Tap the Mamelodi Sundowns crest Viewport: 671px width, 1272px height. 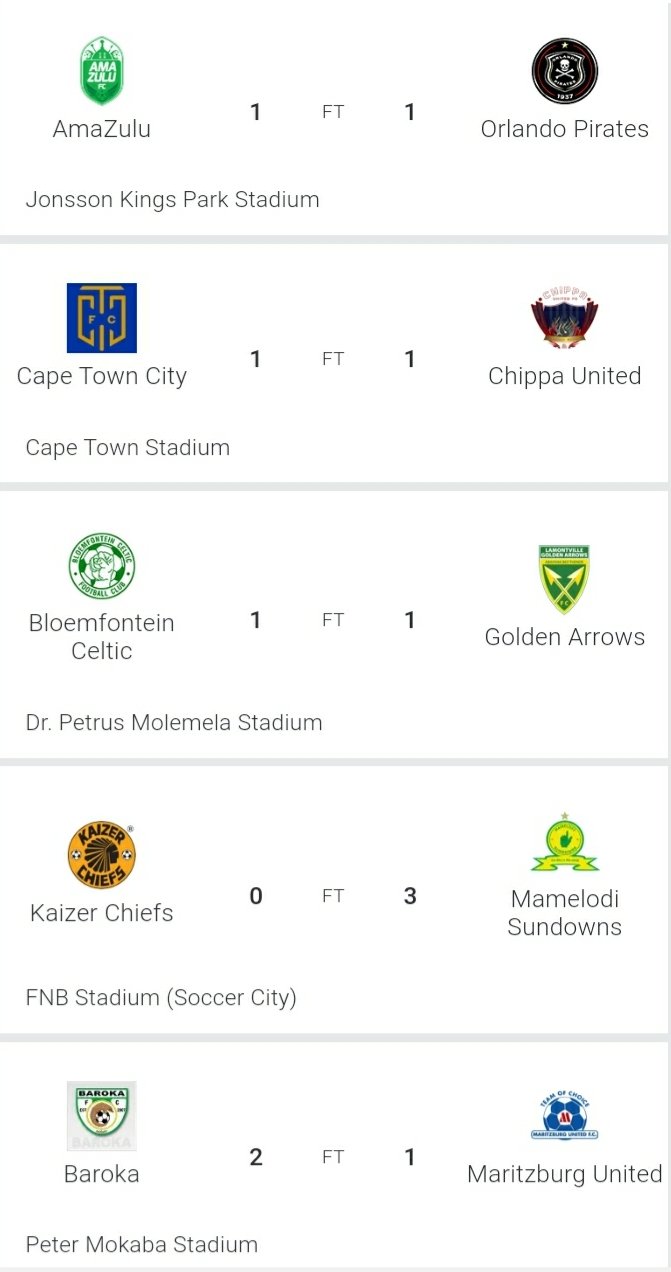[x=564, y=842]
